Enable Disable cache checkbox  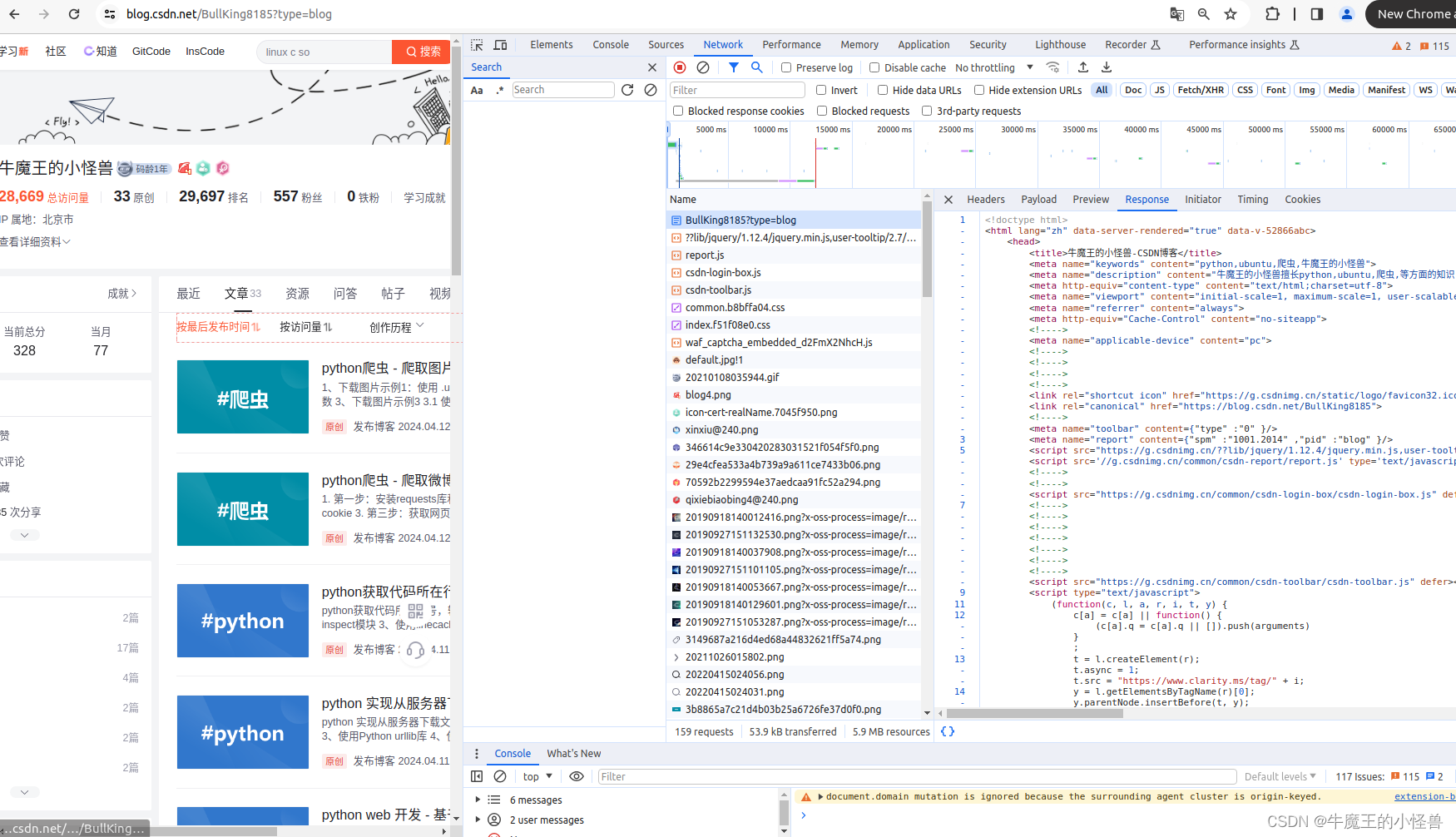point(874,67)
